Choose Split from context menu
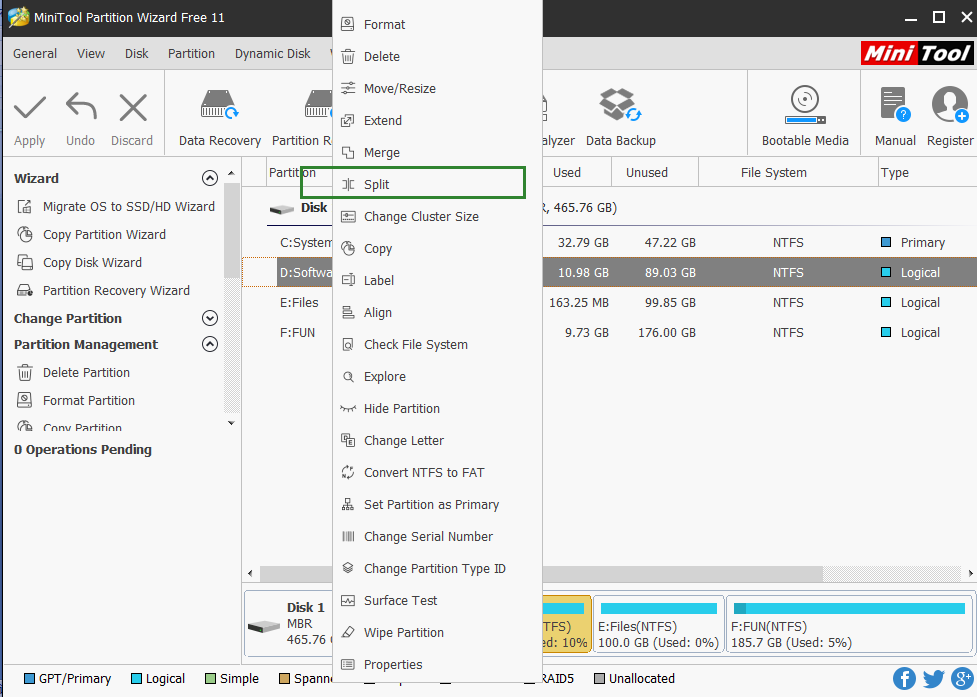The height and width of the screenshot is (697, 977). pos(437,184)
